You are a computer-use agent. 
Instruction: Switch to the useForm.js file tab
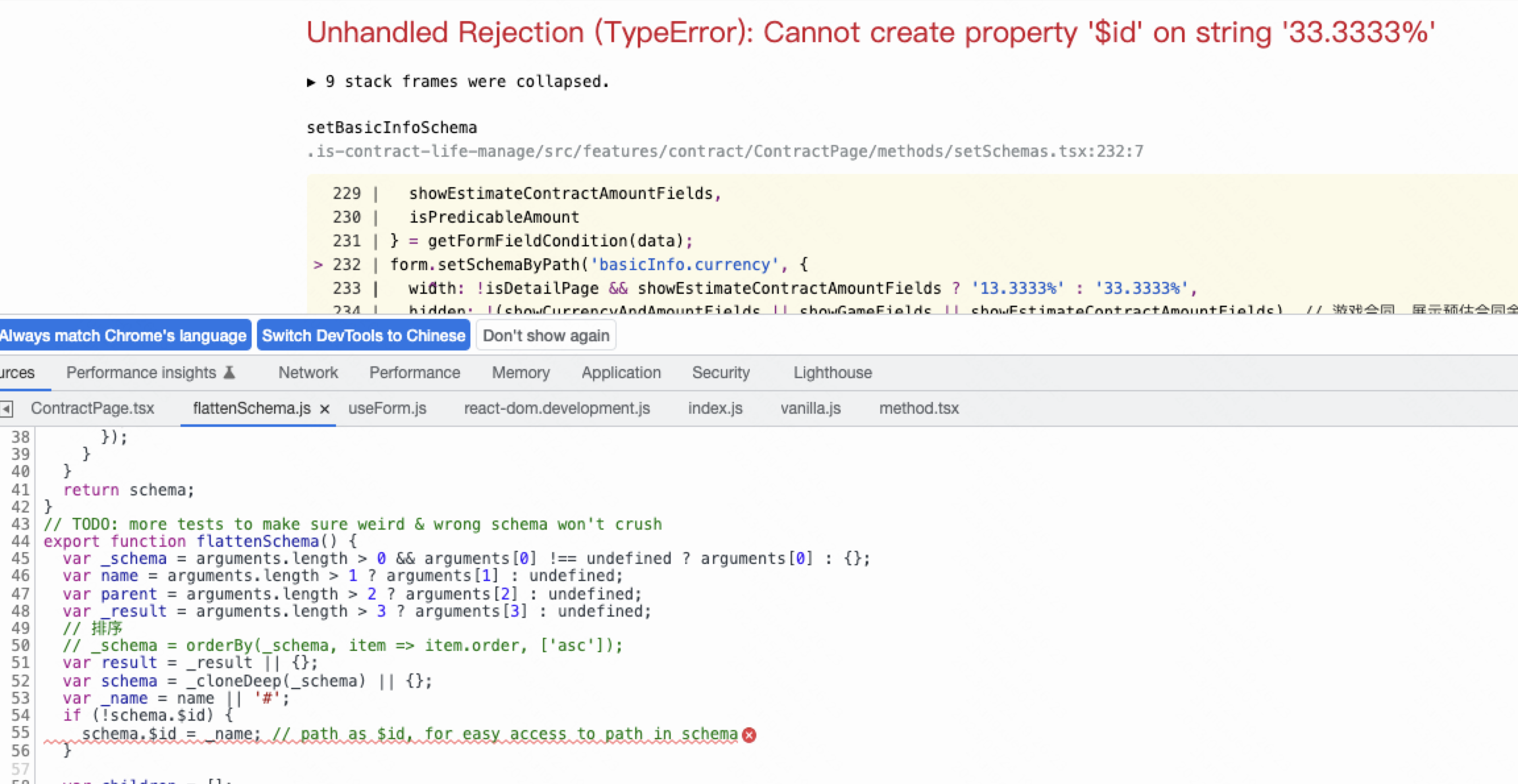point(387,408)
